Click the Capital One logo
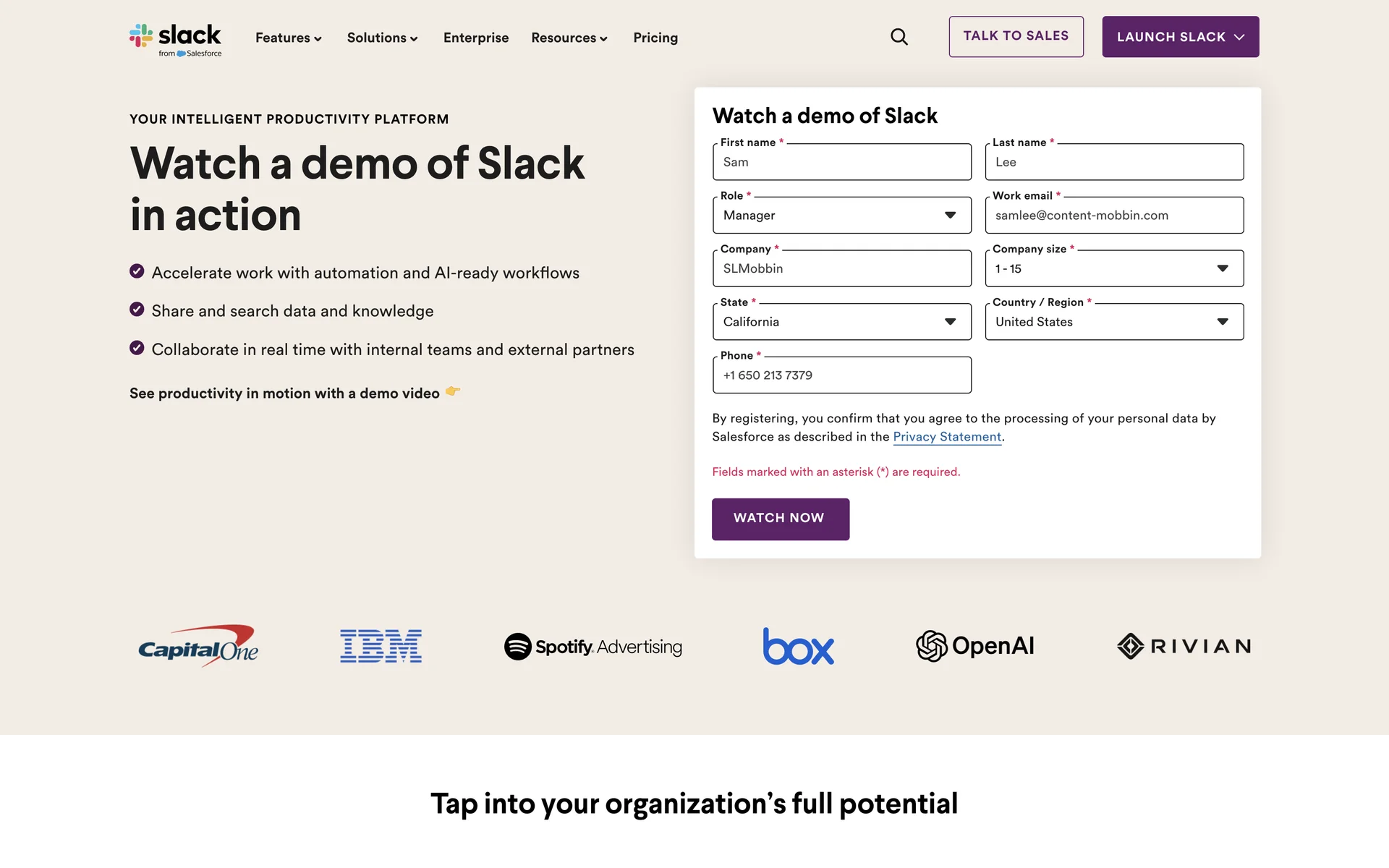Viewport: 1389px width, 868px height. point(198,646)
